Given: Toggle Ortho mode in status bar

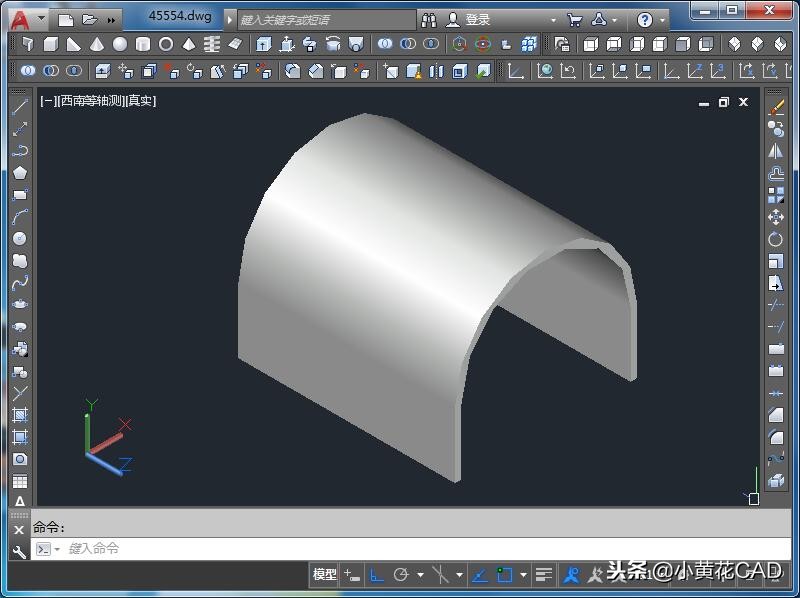Looking at the screenshot, I should pos(377,575).
